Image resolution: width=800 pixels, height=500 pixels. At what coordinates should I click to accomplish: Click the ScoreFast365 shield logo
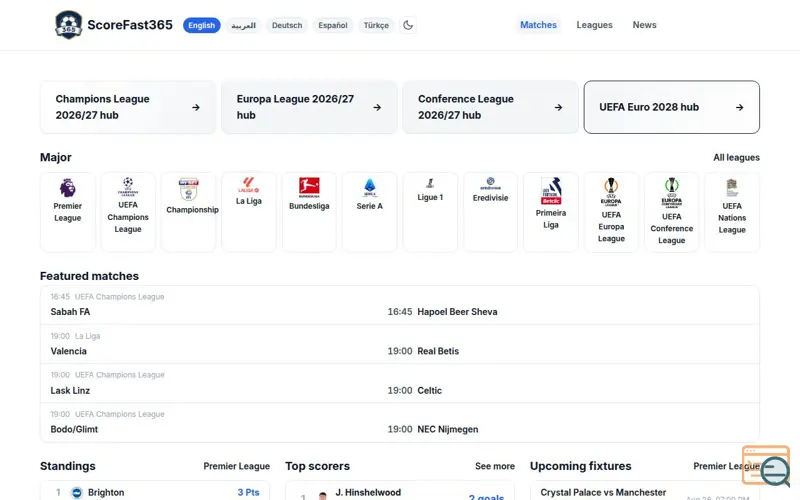pyautogui.click(x=68, y=25)
